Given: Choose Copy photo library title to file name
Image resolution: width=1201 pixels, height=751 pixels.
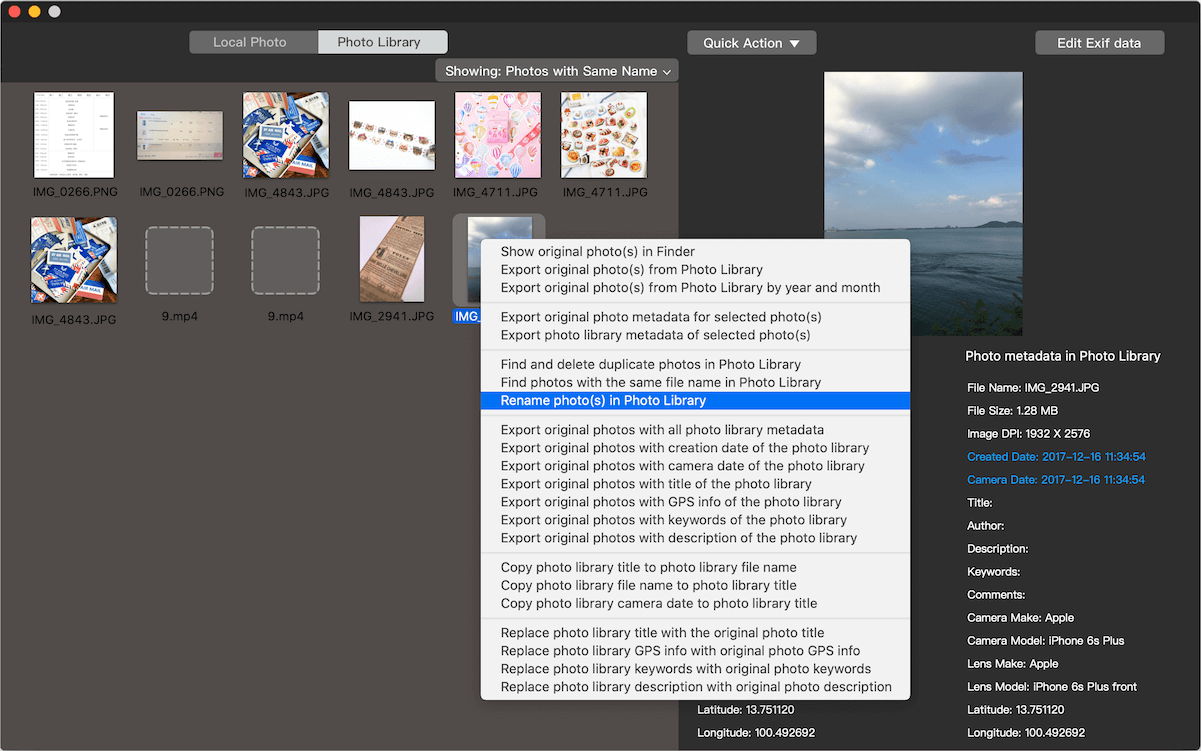Looking at the screenshot, I should coord(695,567).
